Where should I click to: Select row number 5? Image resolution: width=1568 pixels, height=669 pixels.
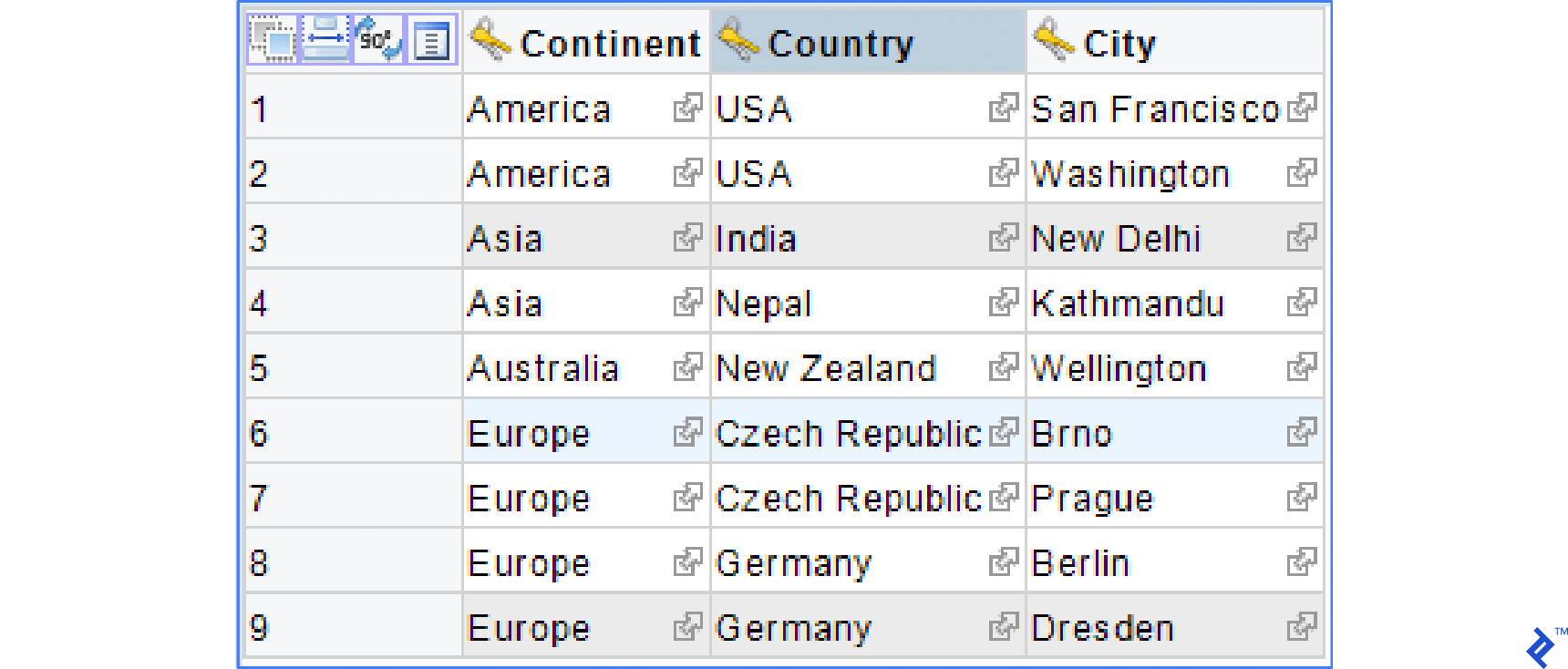[353, 366]
